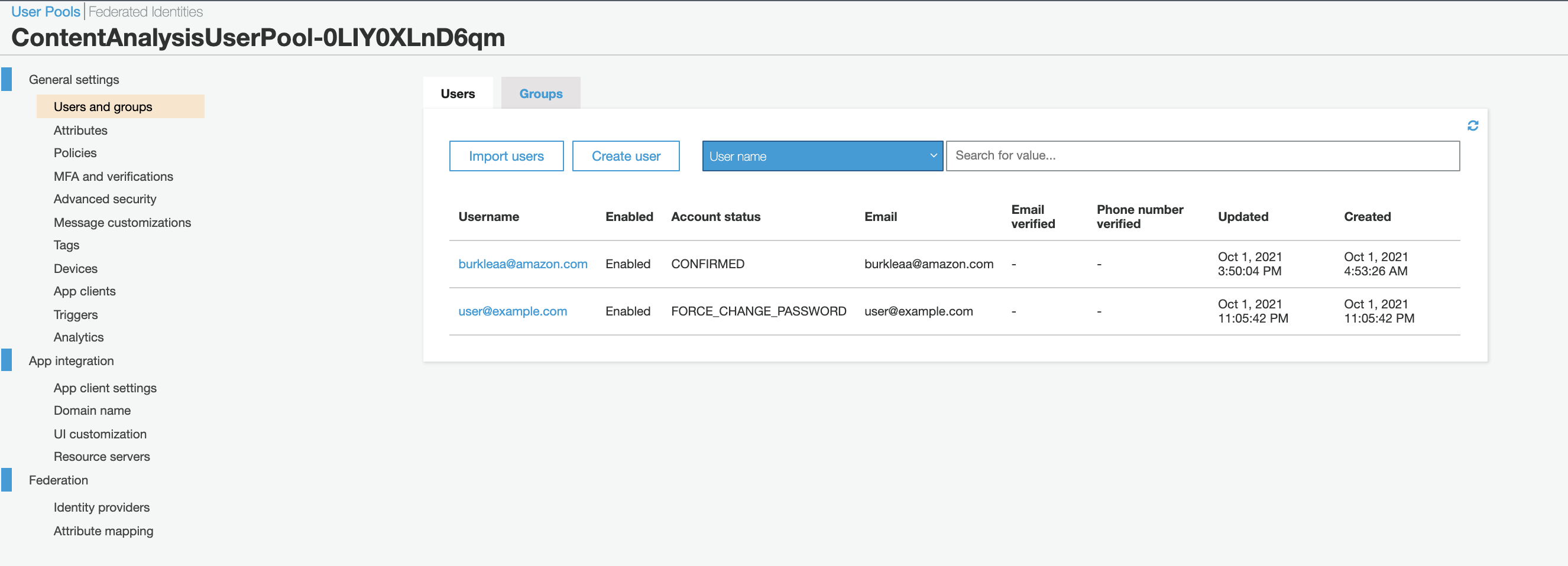Click the Email column header
The image size is (1568, 566).
click(x=880, y=217)
